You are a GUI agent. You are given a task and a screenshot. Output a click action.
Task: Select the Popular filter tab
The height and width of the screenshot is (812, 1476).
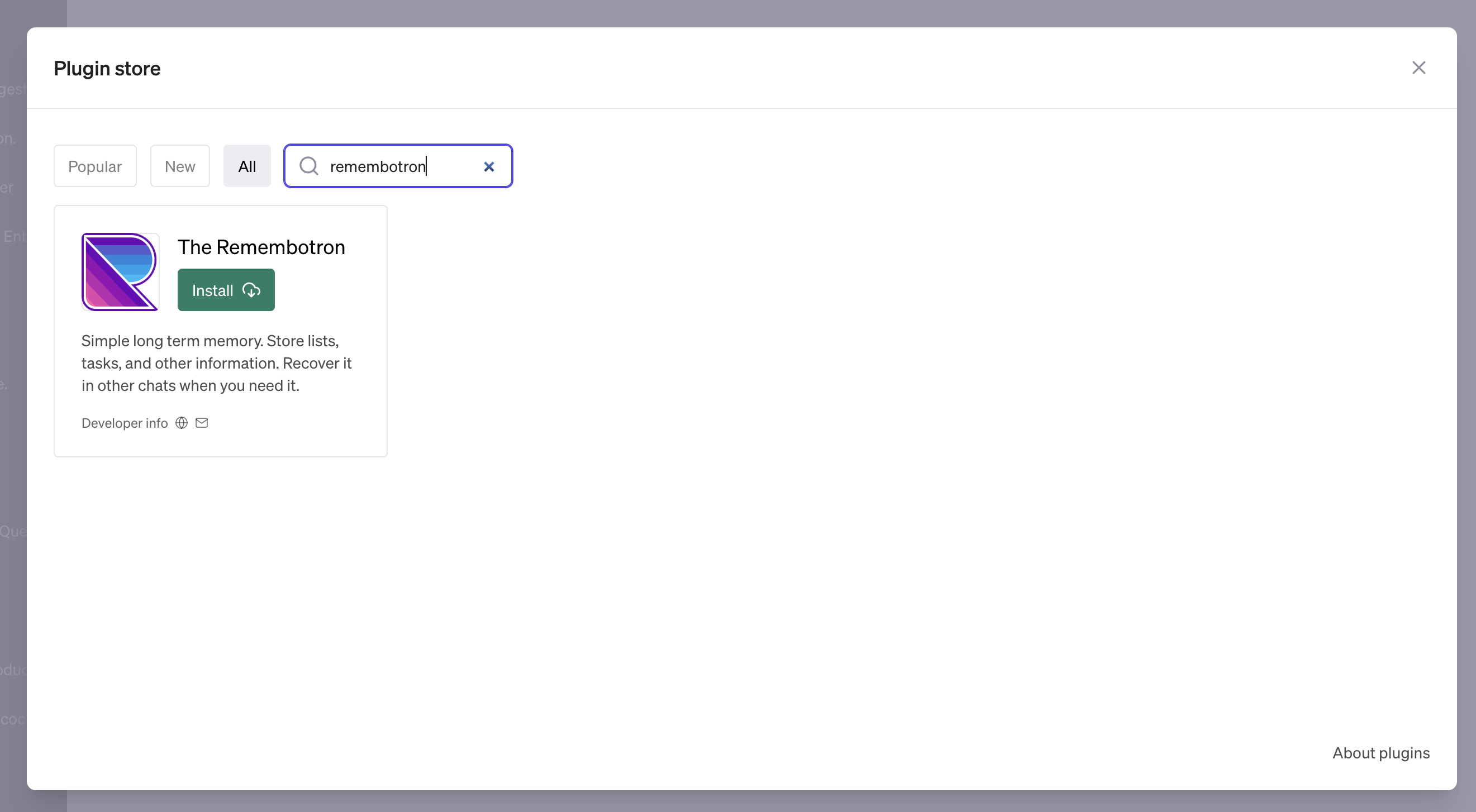[95, 166]
